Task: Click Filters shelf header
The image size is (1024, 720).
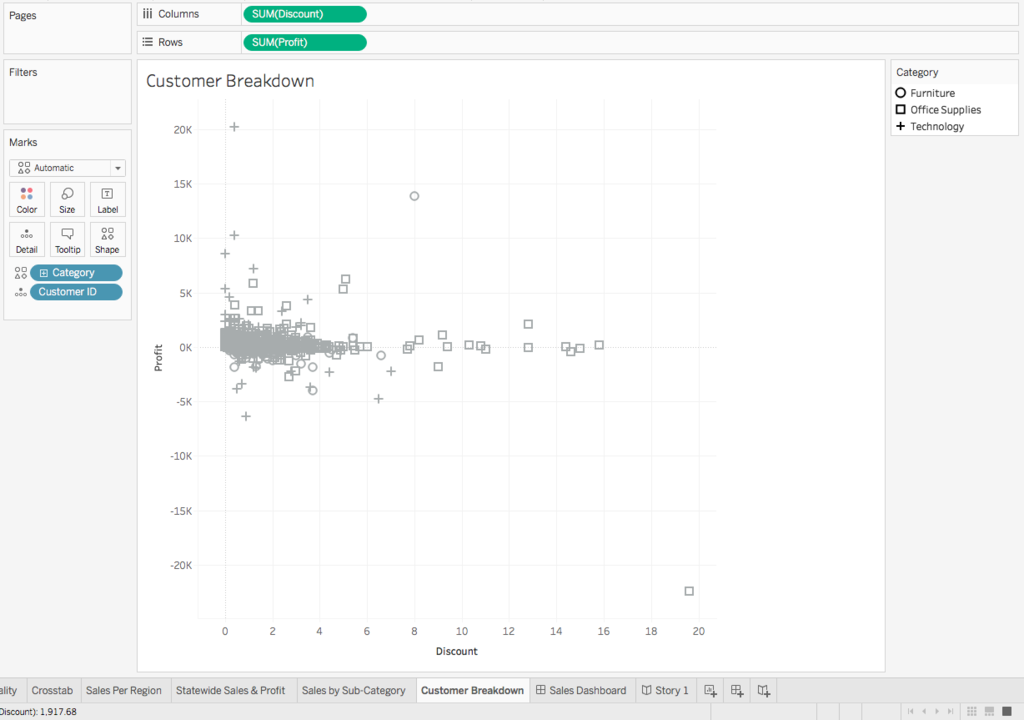Action: click(x=23, y=72)
